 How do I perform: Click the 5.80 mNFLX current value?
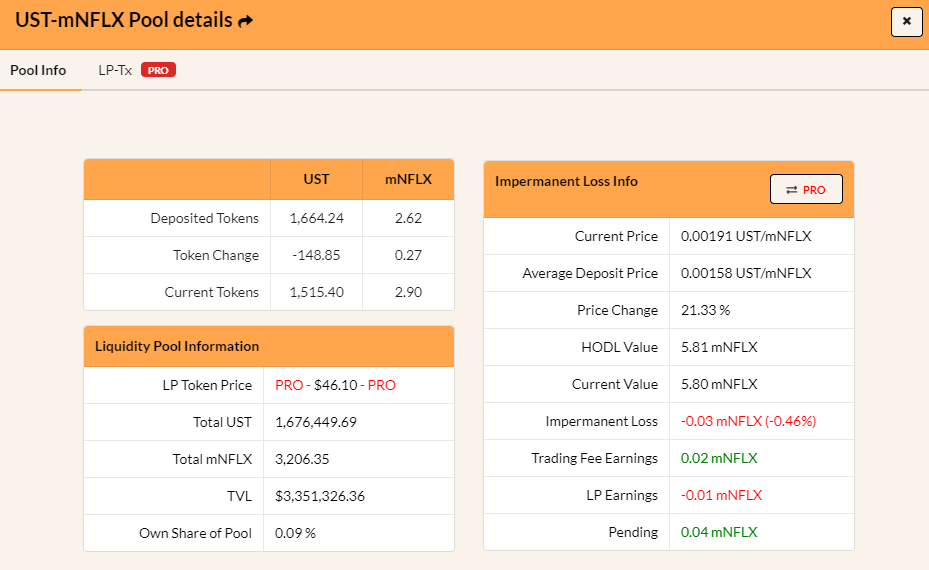click(x=719, y=384)
